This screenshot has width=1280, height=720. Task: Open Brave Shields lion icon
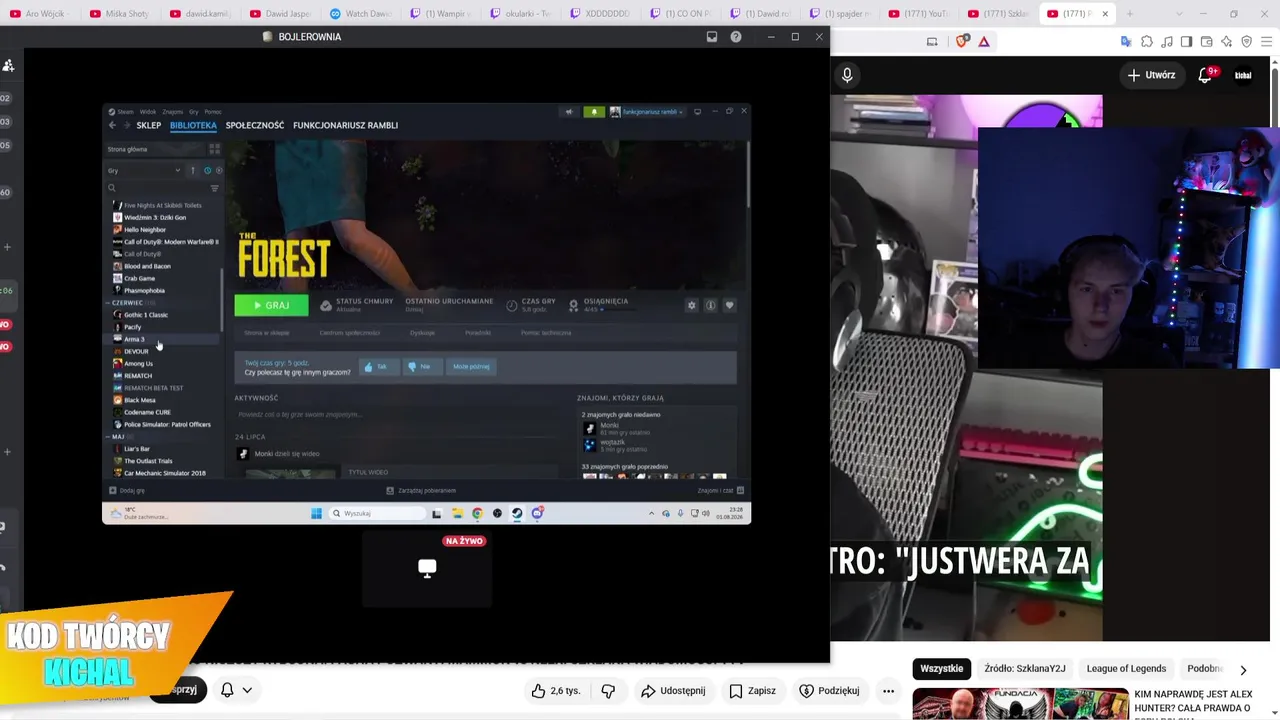tap(963, 41)
